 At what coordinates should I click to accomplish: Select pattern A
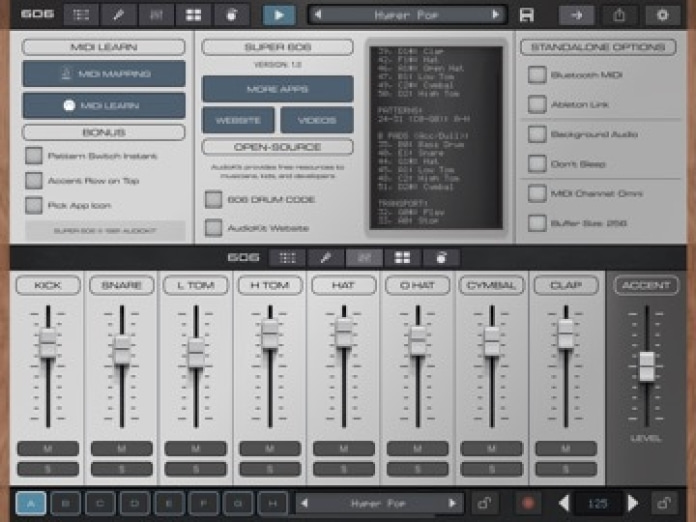point(31,503)
